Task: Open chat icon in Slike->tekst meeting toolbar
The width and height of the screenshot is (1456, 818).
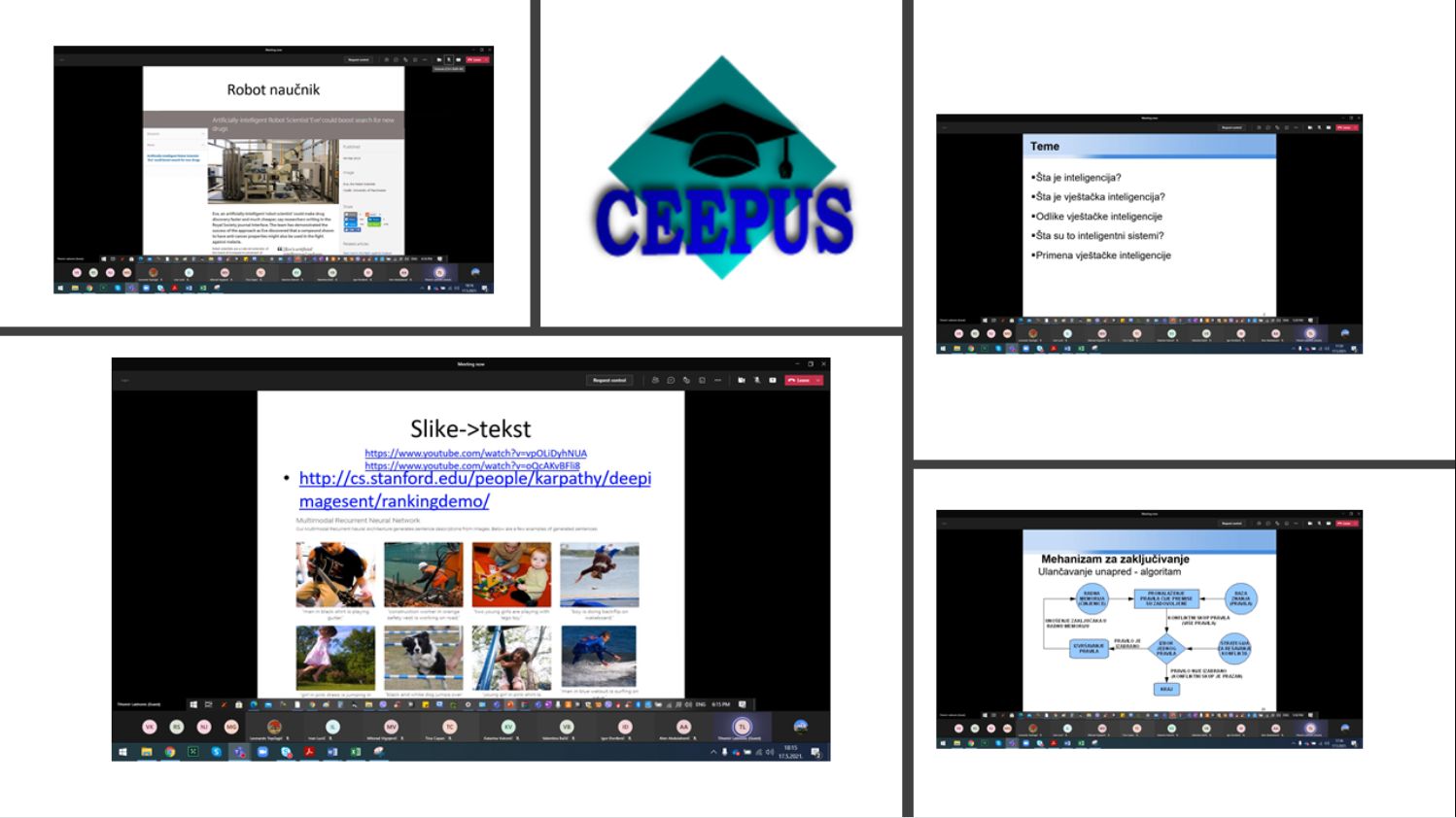Action: point(671,380)
